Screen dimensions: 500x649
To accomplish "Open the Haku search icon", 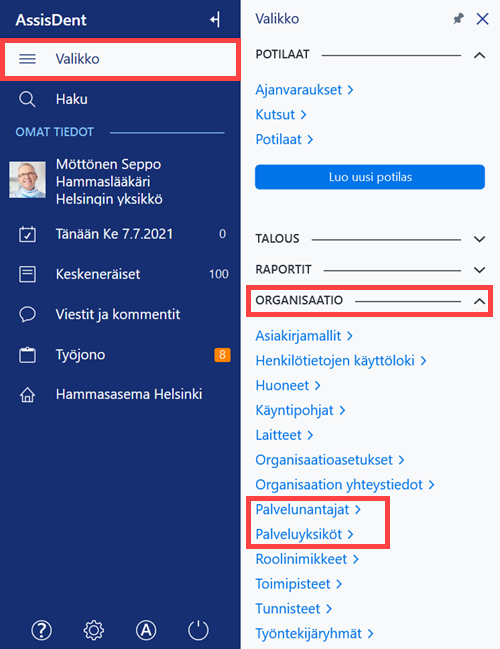I will coord(27,99).
